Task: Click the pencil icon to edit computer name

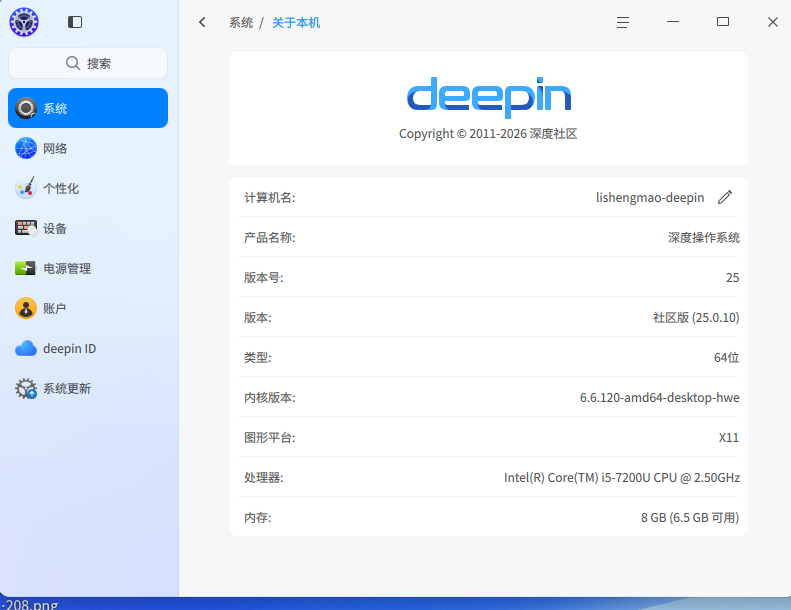Action: [725, 197]
